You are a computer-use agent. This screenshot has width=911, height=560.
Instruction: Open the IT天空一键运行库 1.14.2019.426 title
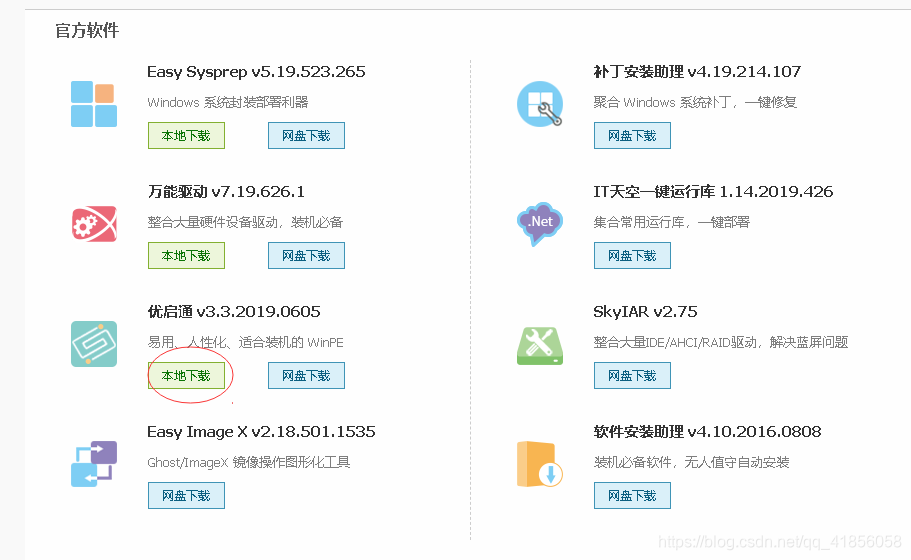coord(713,192)
